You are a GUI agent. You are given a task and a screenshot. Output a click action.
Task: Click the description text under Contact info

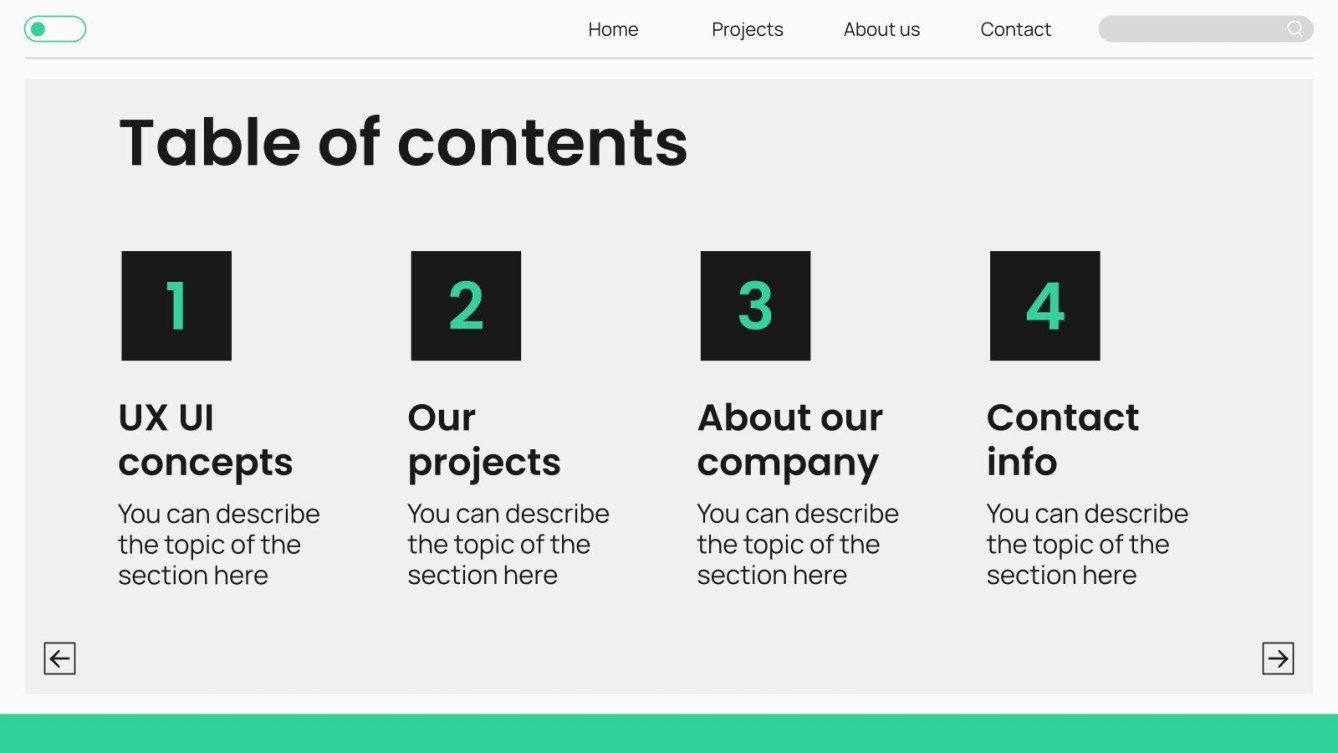click(x=1088, y=544)
